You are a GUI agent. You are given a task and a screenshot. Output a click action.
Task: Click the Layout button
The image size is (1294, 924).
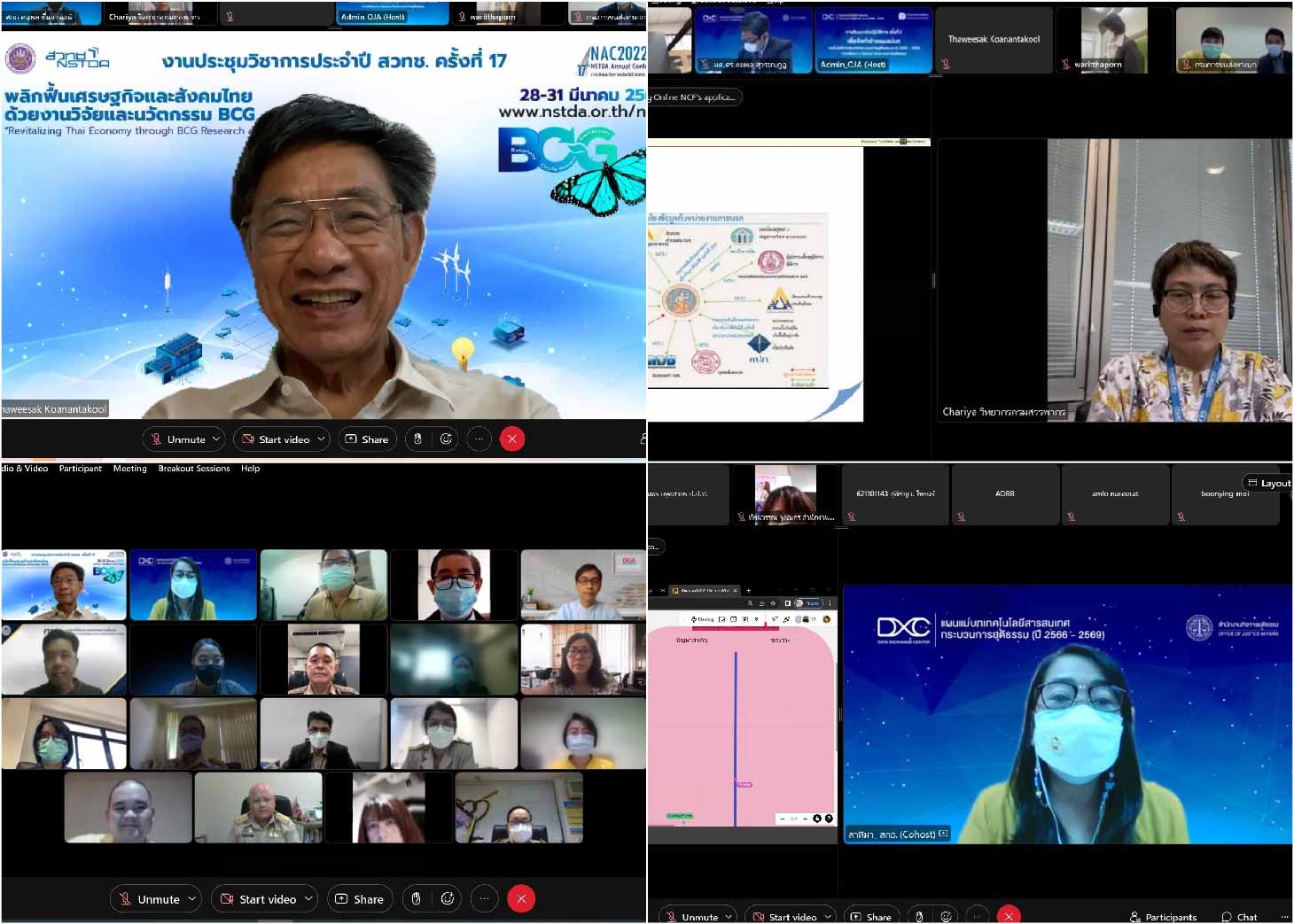click(1268, 483)
